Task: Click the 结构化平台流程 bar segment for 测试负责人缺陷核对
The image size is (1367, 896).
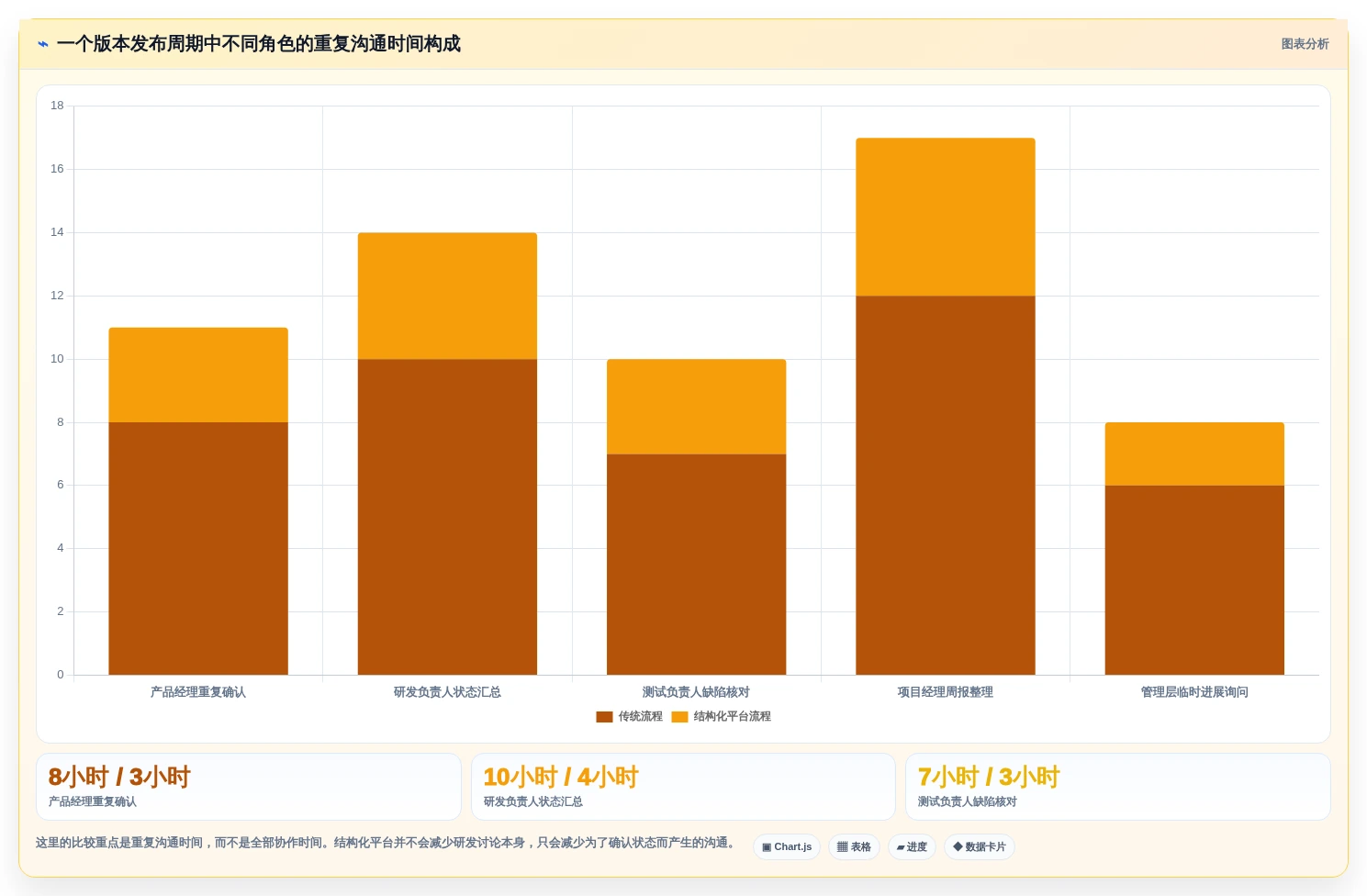Action: tap(696, 407)
